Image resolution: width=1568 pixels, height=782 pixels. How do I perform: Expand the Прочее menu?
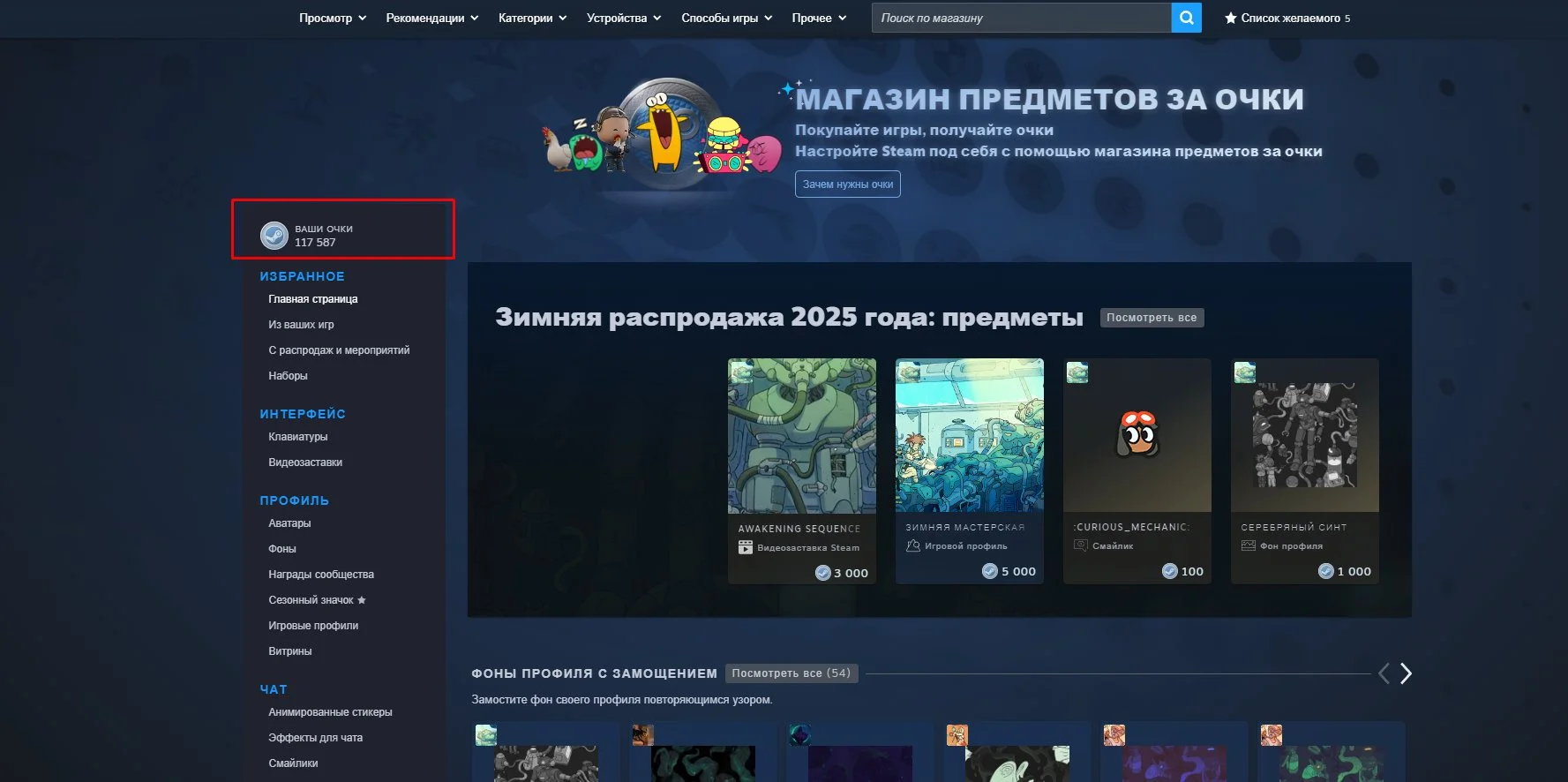820,18
